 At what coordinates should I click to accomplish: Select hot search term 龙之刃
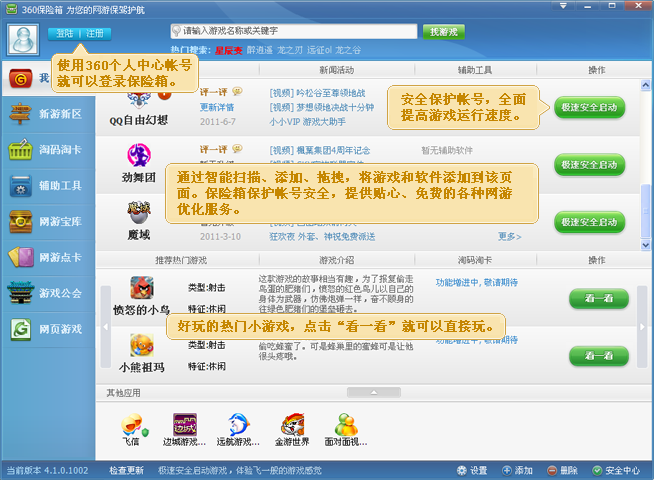click(290, 50)
